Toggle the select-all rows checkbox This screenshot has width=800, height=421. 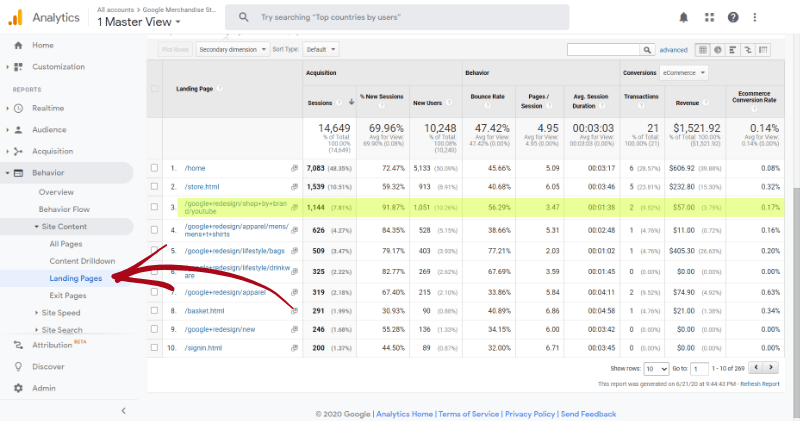(x=155, y=89)
